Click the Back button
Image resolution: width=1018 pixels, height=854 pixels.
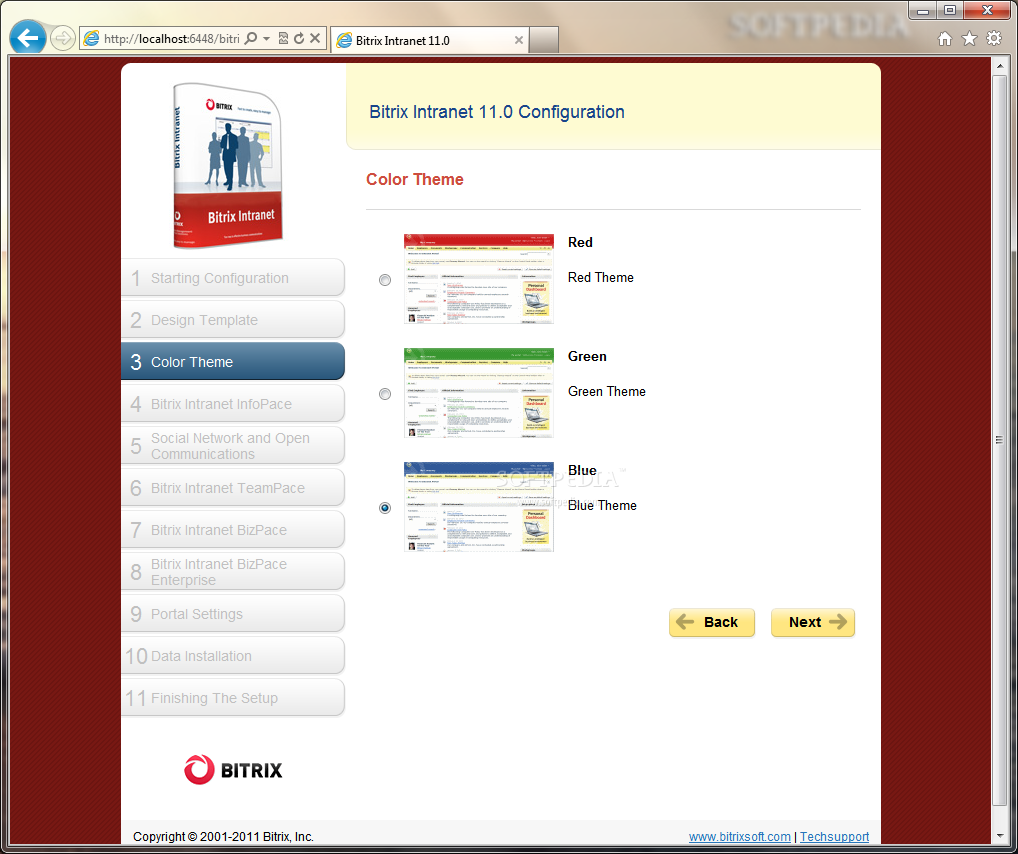click(x=712, y=622)
